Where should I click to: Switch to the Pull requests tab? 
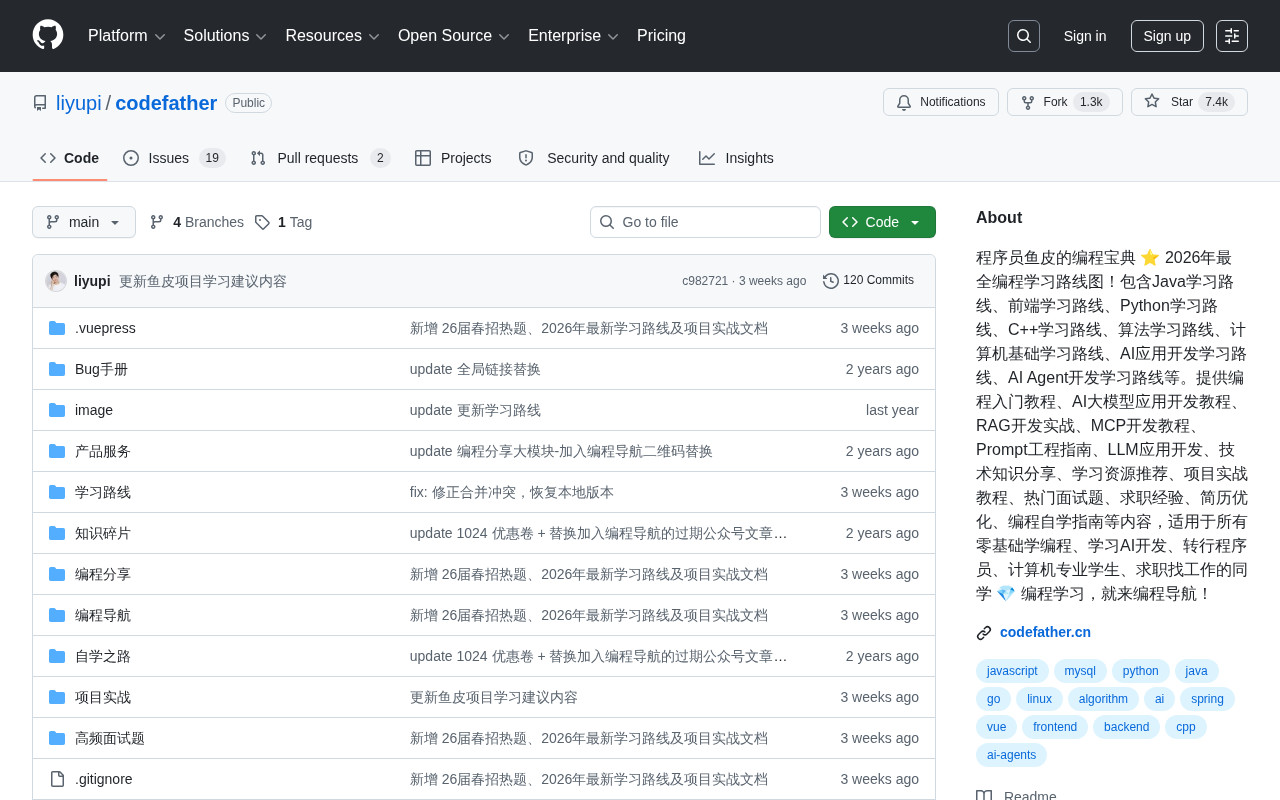point(320,158)
